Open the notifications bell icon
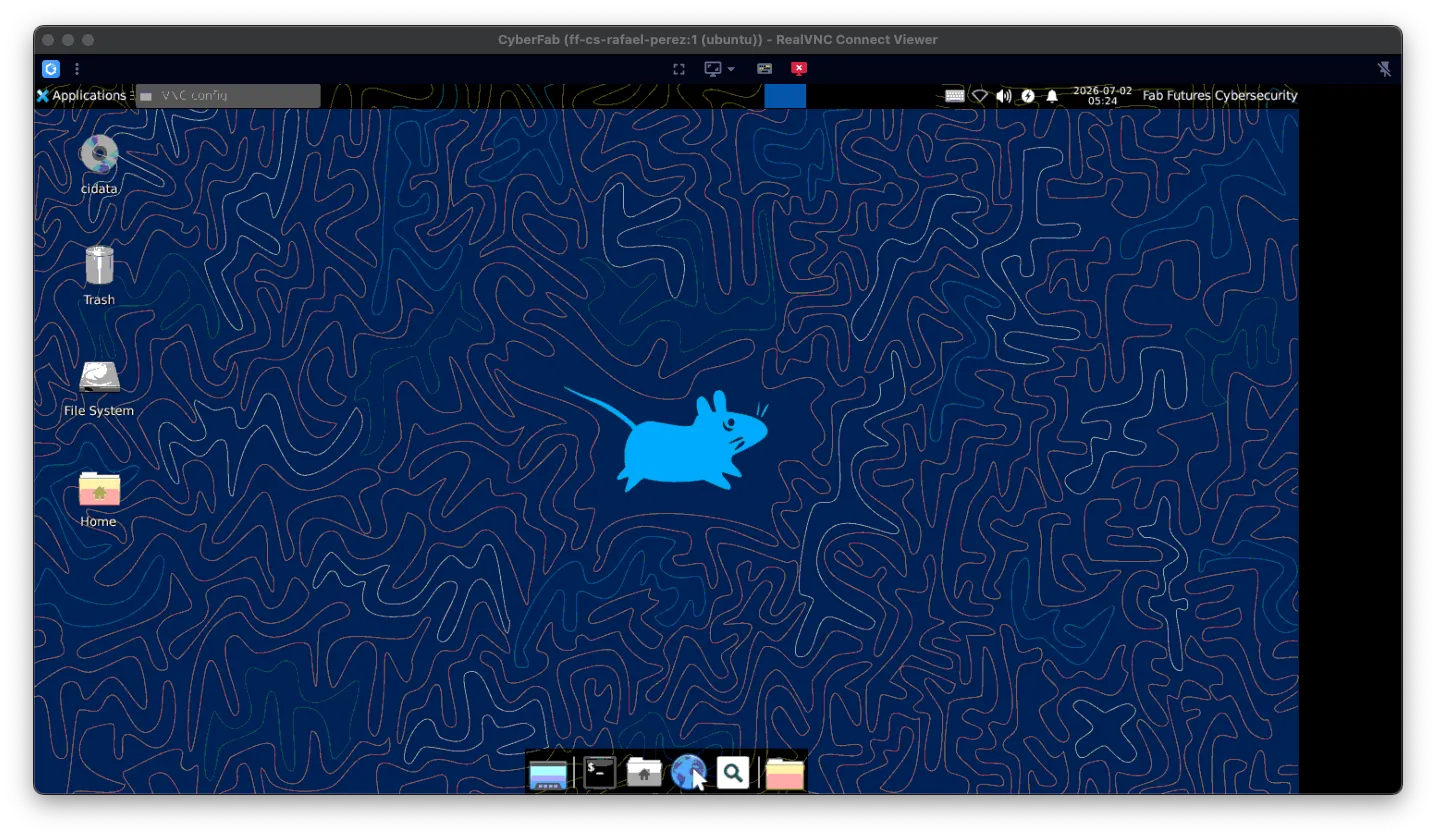Image resolution: width=1436 pixels, height=836 pixels. tap(1052, 96)
